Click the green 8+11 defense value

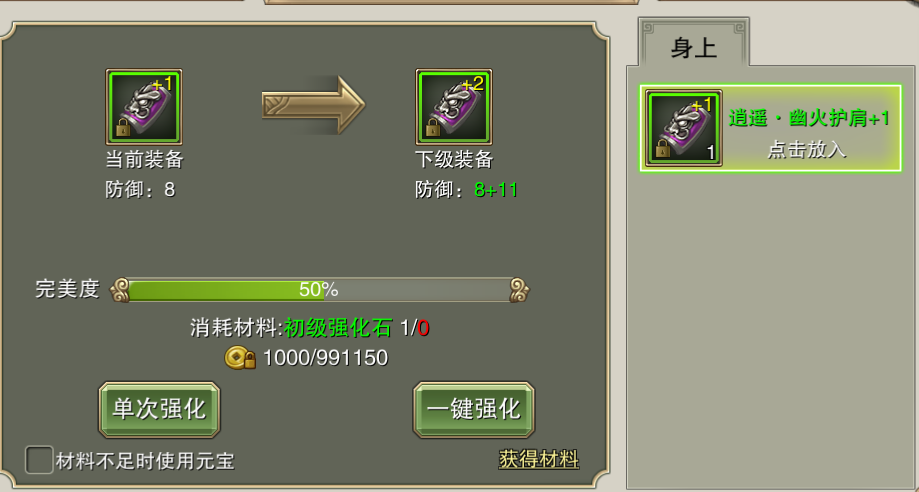pyautogui.click(x=496, y=190)
